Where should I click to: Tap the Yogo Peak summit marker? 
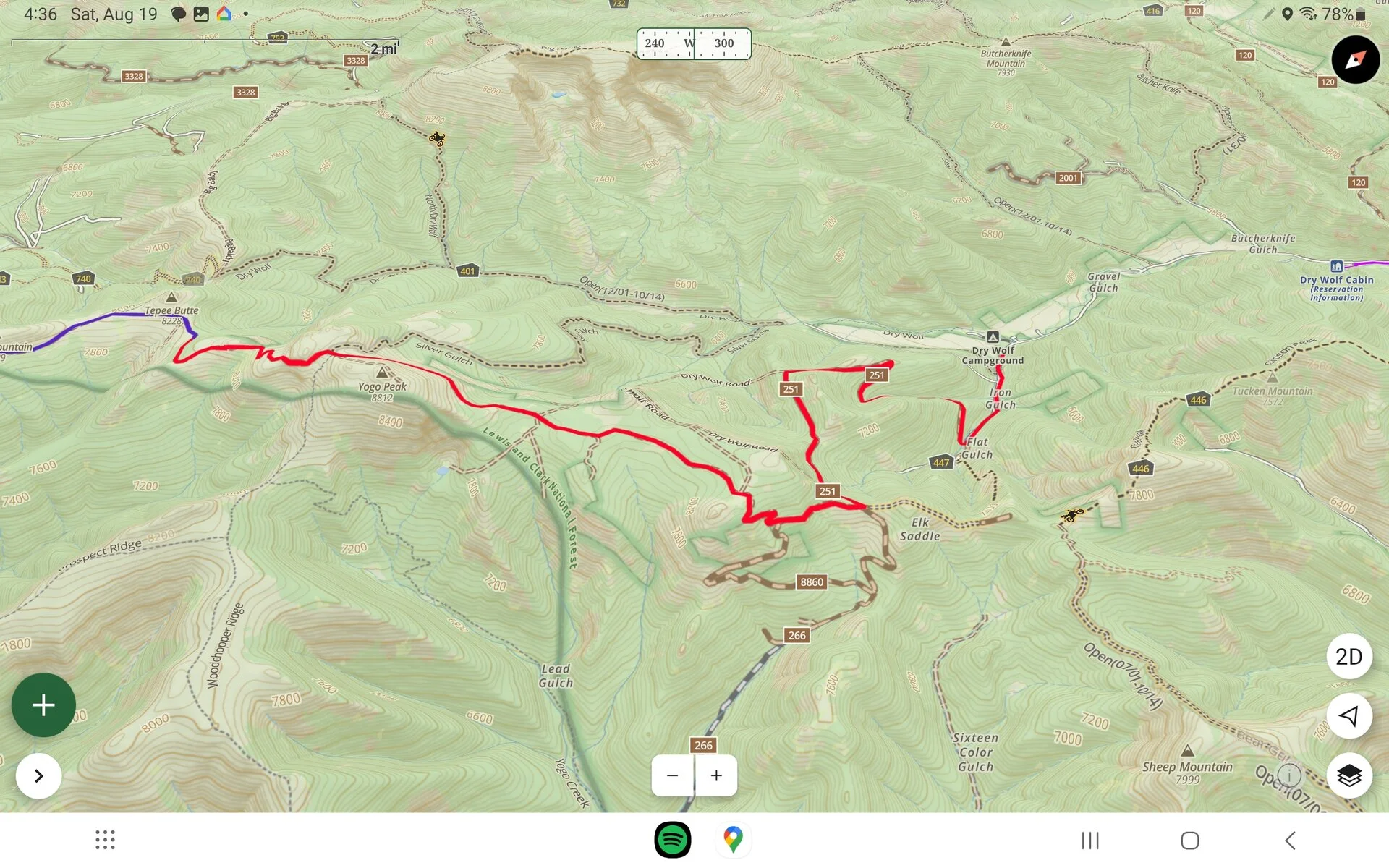382,373
